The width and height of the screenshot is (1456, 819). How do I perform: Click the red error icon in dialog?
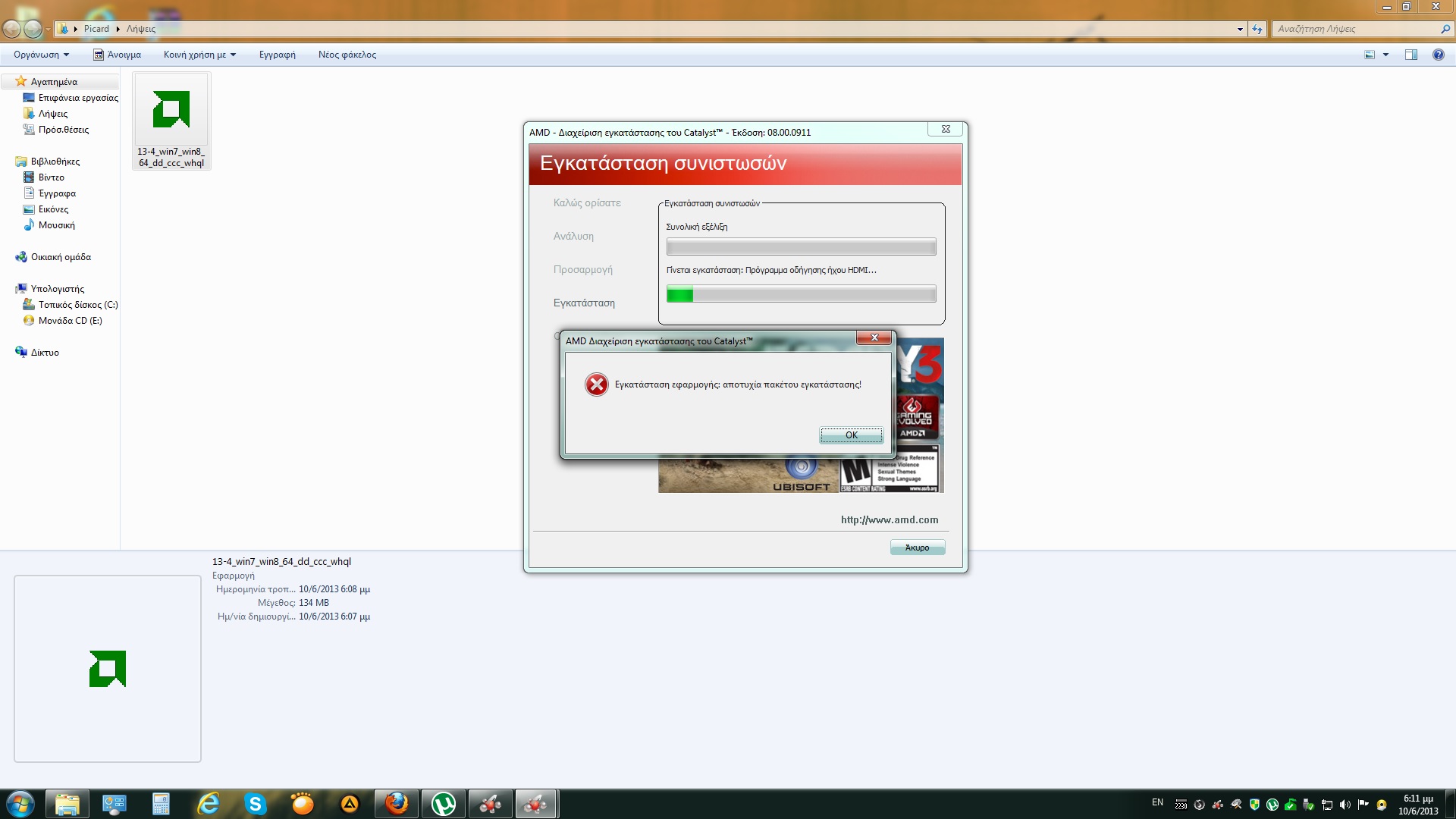(x=597, y=384)
